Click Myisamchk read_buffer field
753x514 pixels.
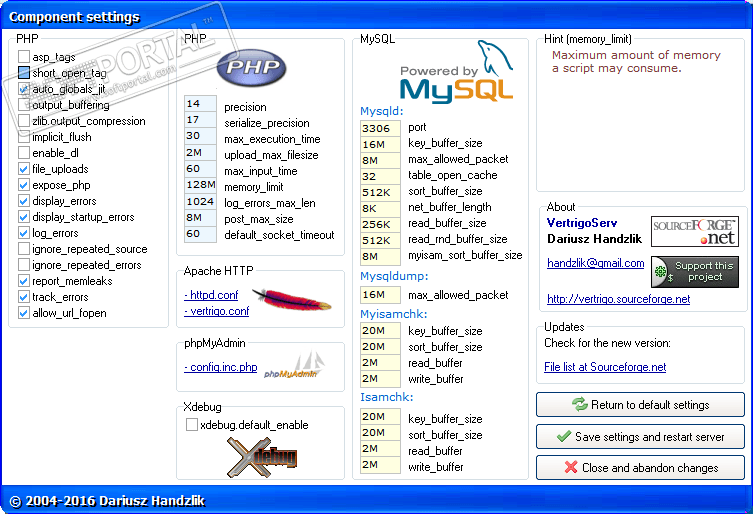click(380, 363)
